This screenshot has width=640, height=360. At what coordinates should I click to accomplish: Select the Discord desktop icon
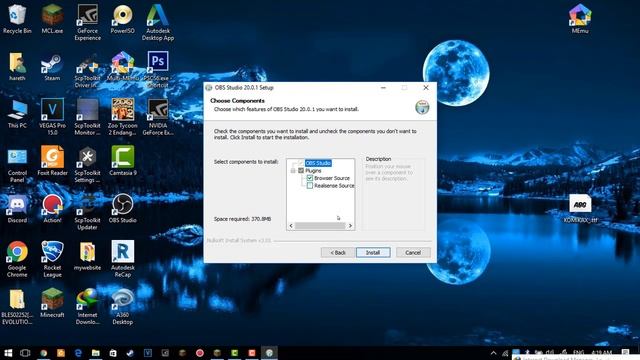coord(17,209)
